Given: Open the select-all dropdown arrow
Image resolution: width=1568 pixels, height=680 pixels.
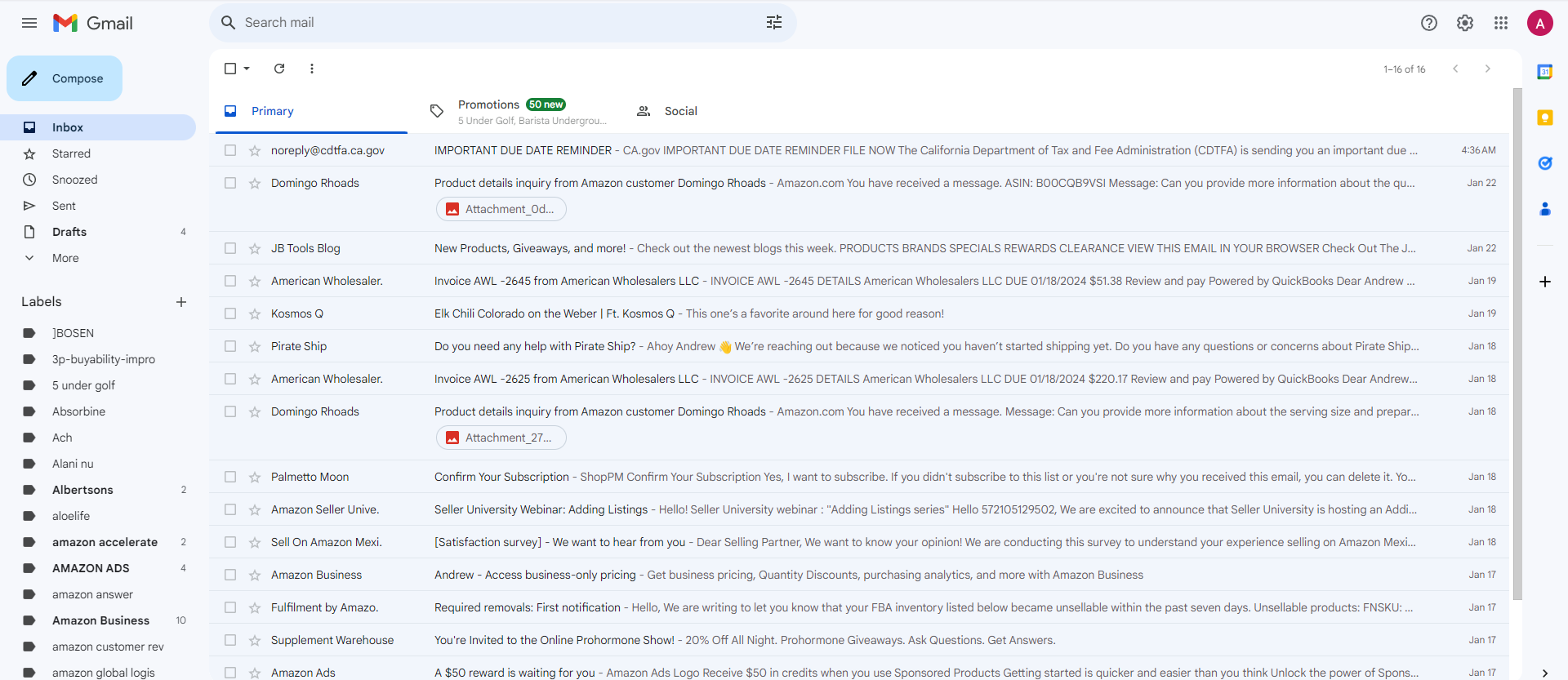Looking at the screenshot, I should (x=247, y=69).
